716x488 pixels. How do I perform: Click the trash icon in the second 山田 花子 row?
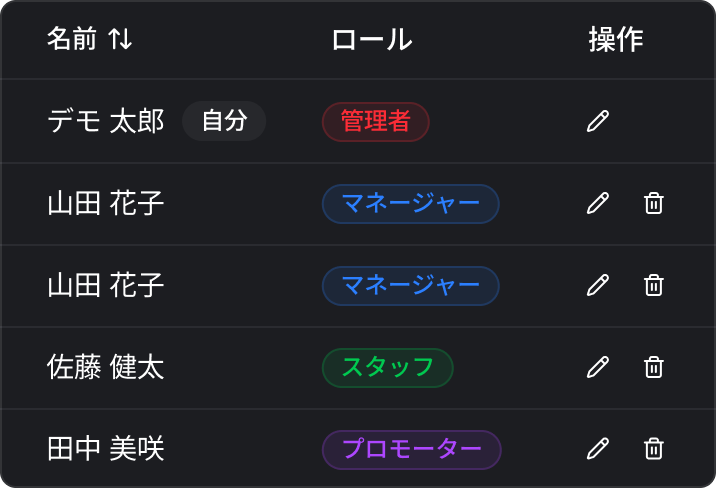click(x=654, y=286)
